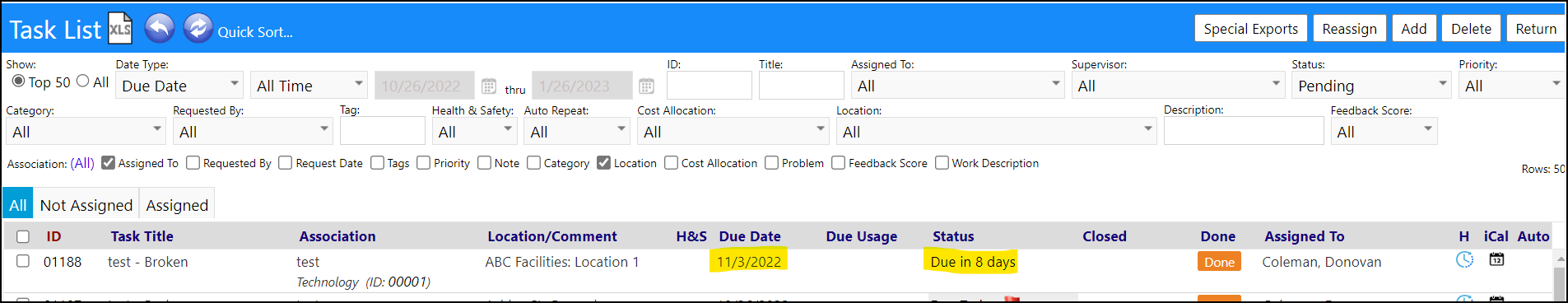Click the blue back arrow icon
Viewport: 1568px width, 303px height.
coord(160,29)
